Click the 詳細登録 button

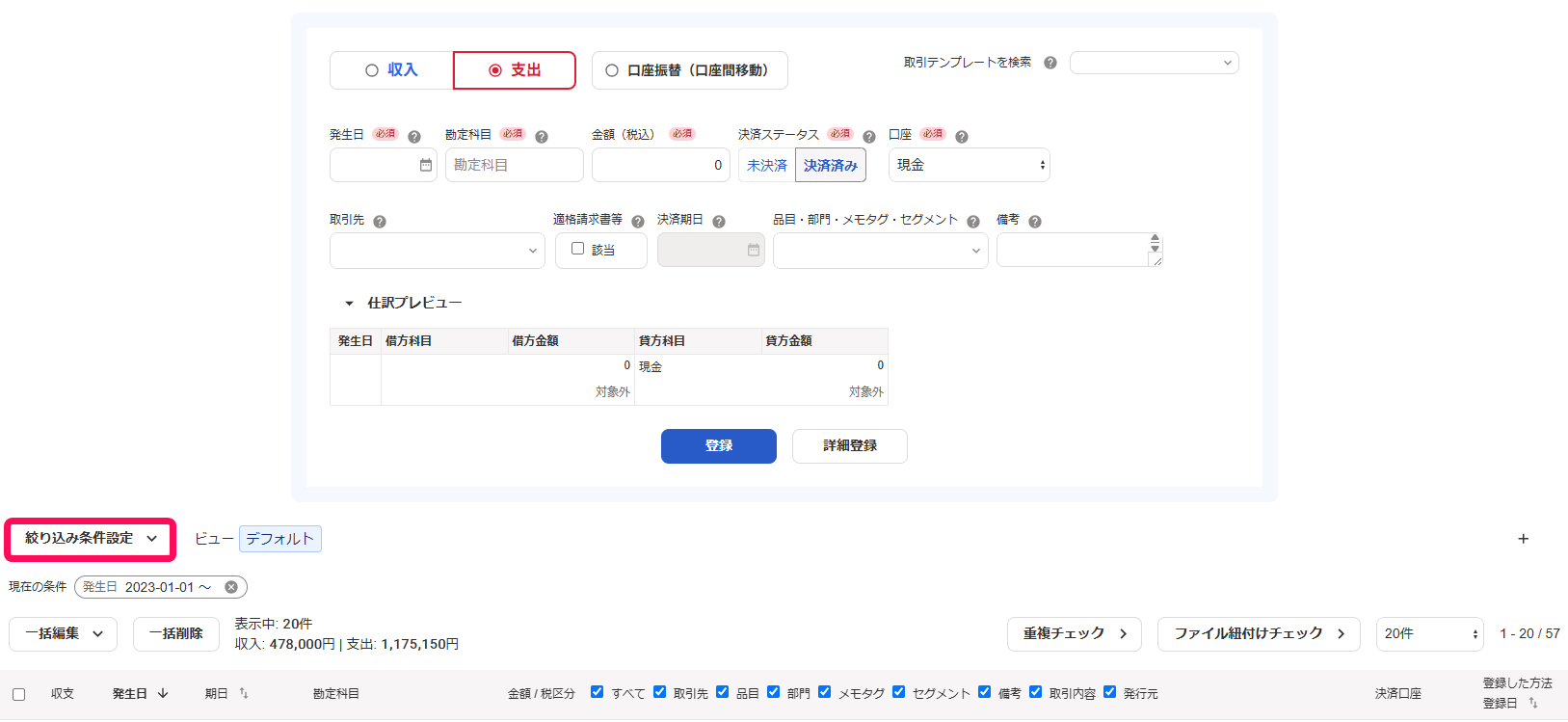point(850,446)
